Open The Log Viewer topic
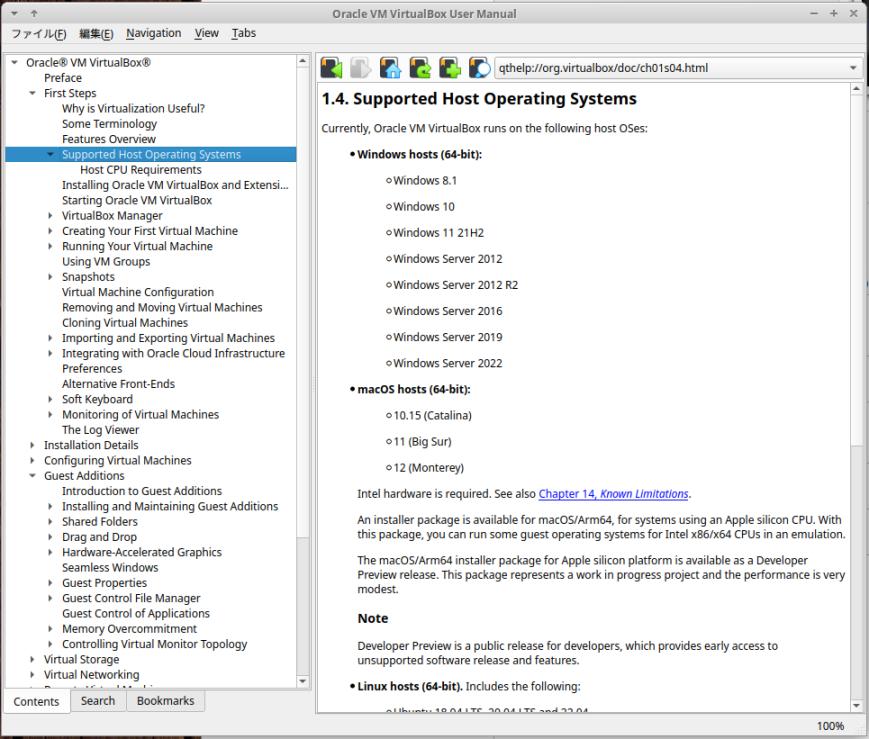Viewport: 869px width, 739px height. (x=100, y=430)
